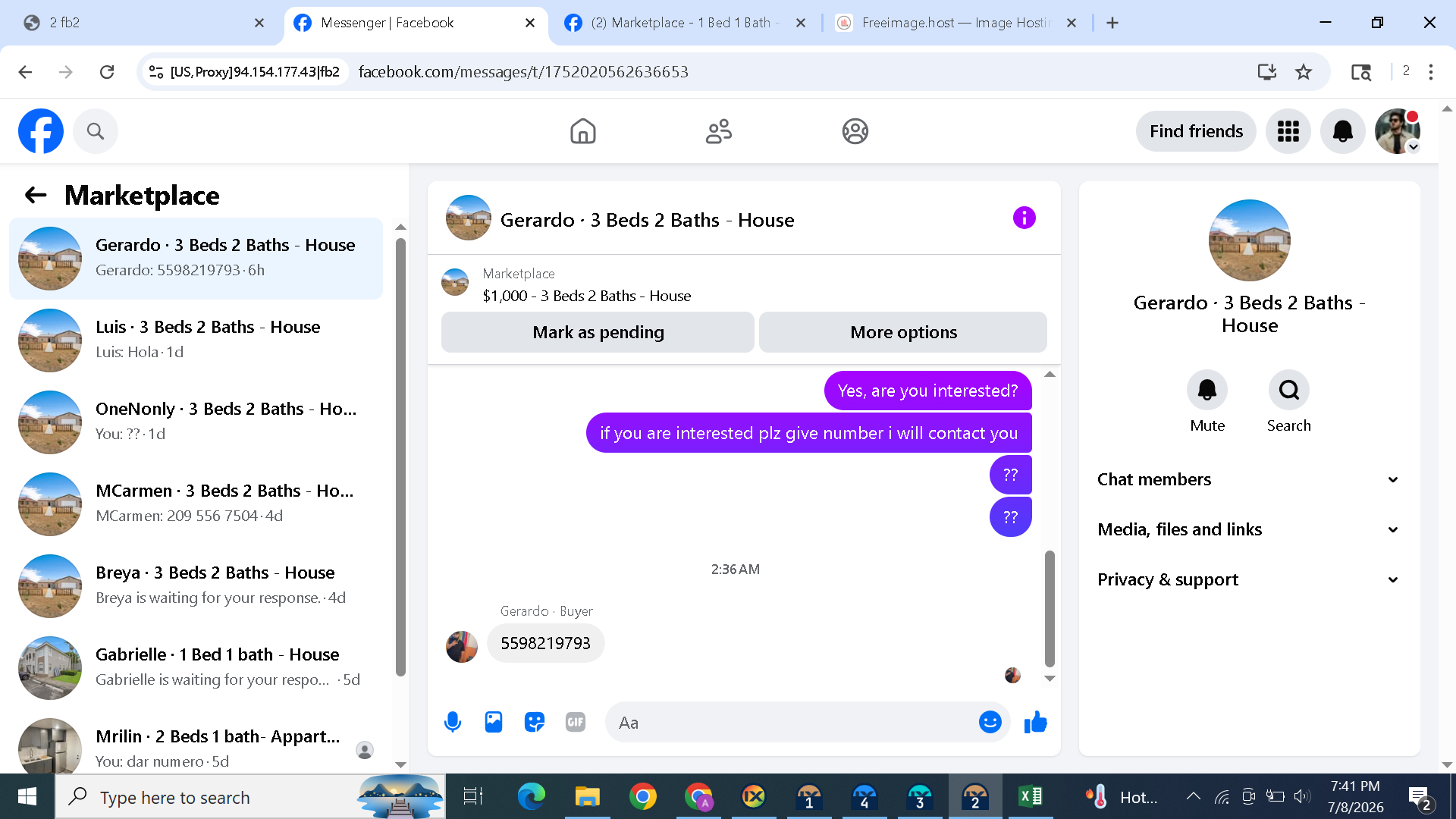Open the Facebook search magnifier
Image resolution: width=1456 pixels, height=819 pixels.
tap(96, 131)
